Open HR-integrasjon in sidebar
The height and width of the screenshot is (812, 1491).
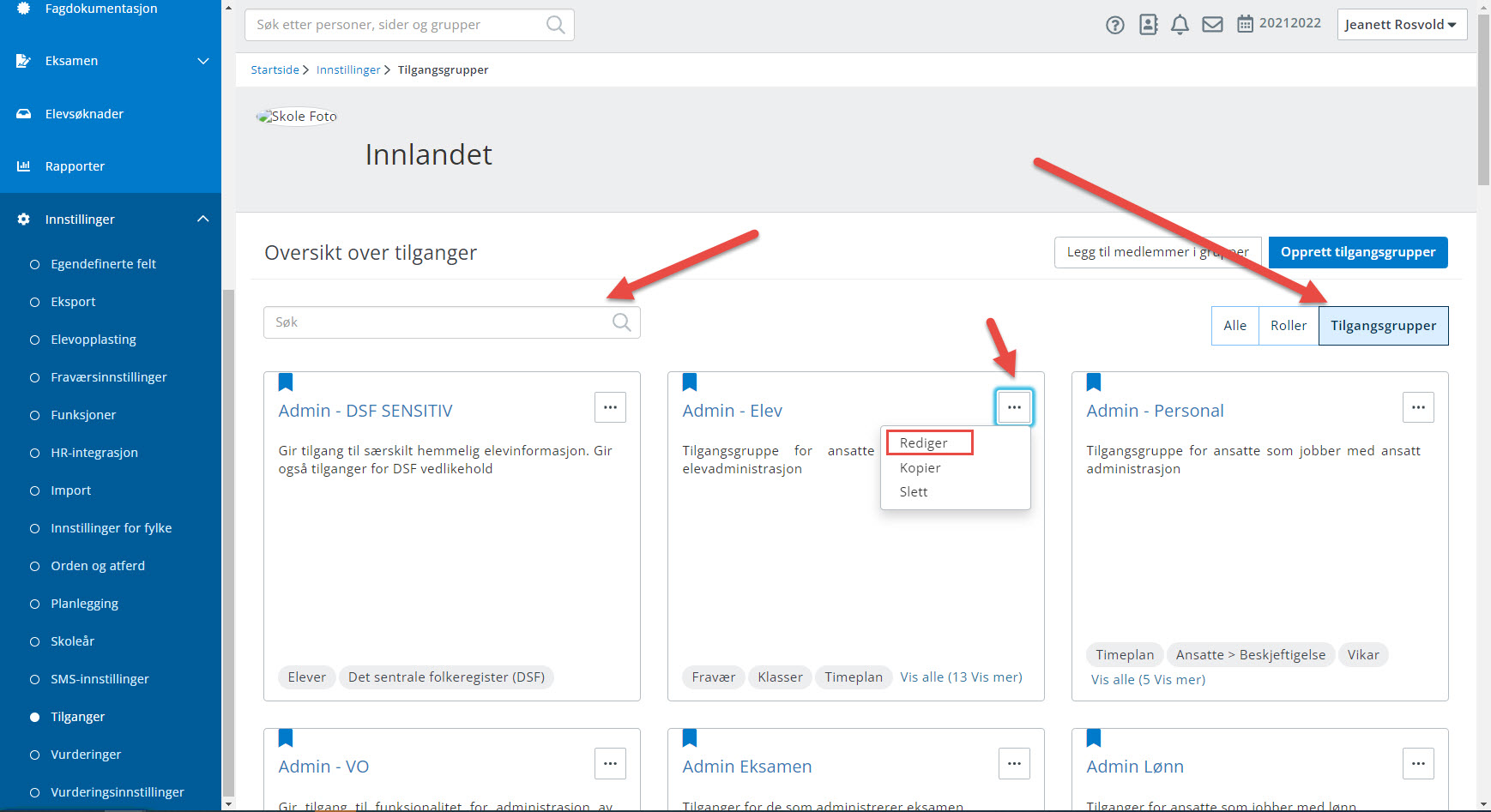94,453
